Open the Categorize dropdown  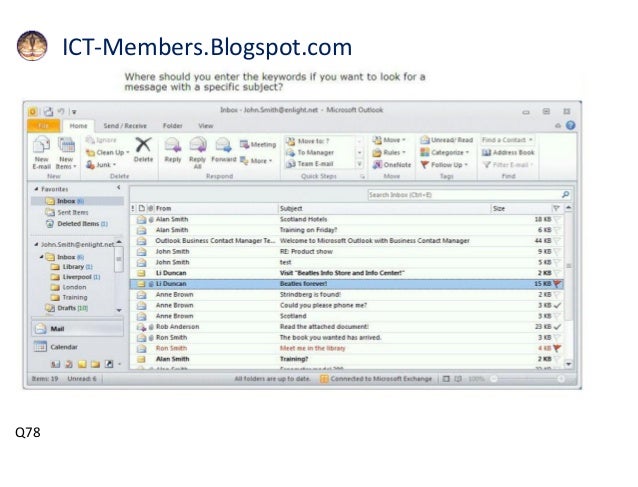point(445,153)
